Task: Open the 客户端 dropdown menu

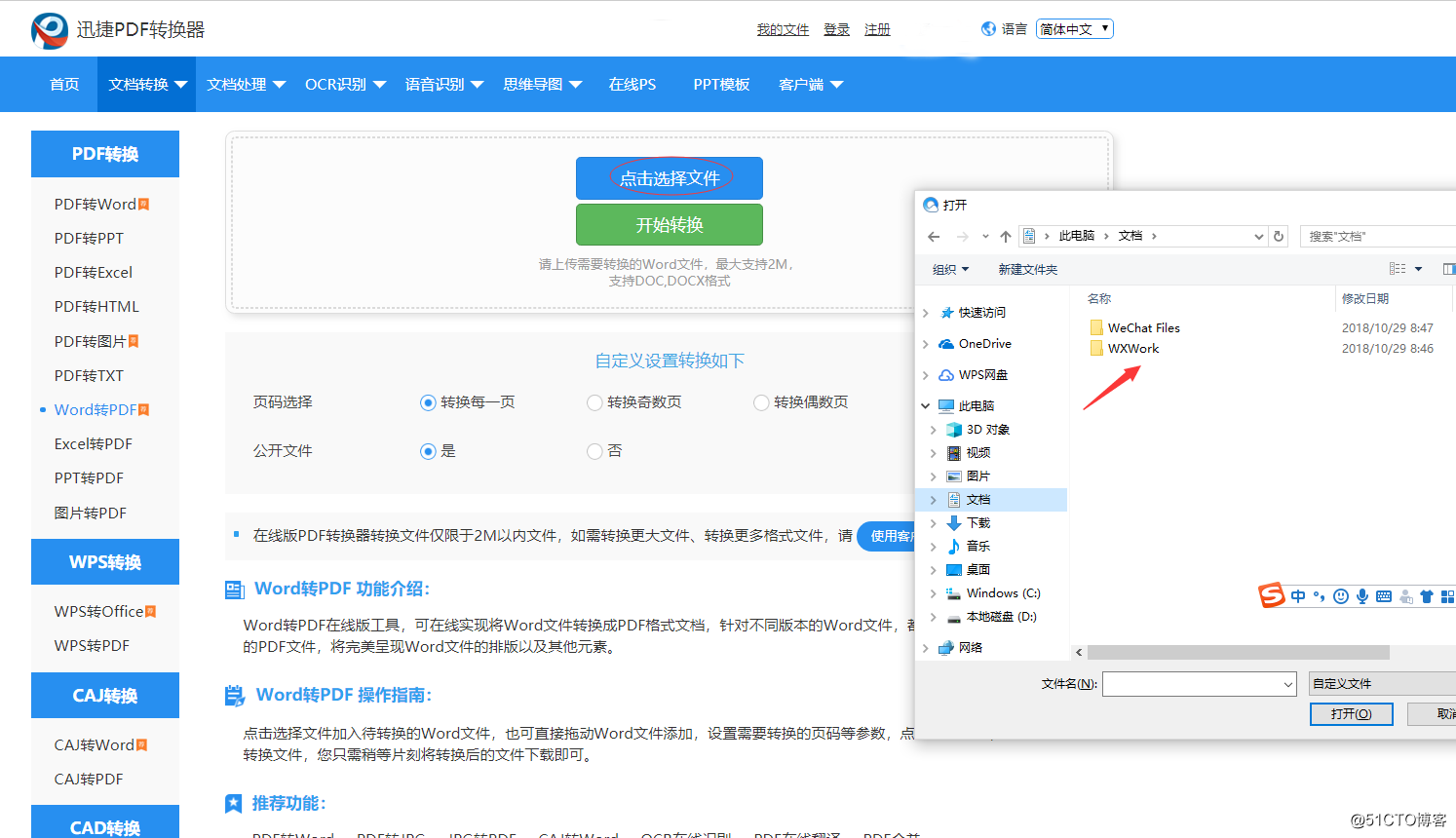Action: click(x=811, y=85)
